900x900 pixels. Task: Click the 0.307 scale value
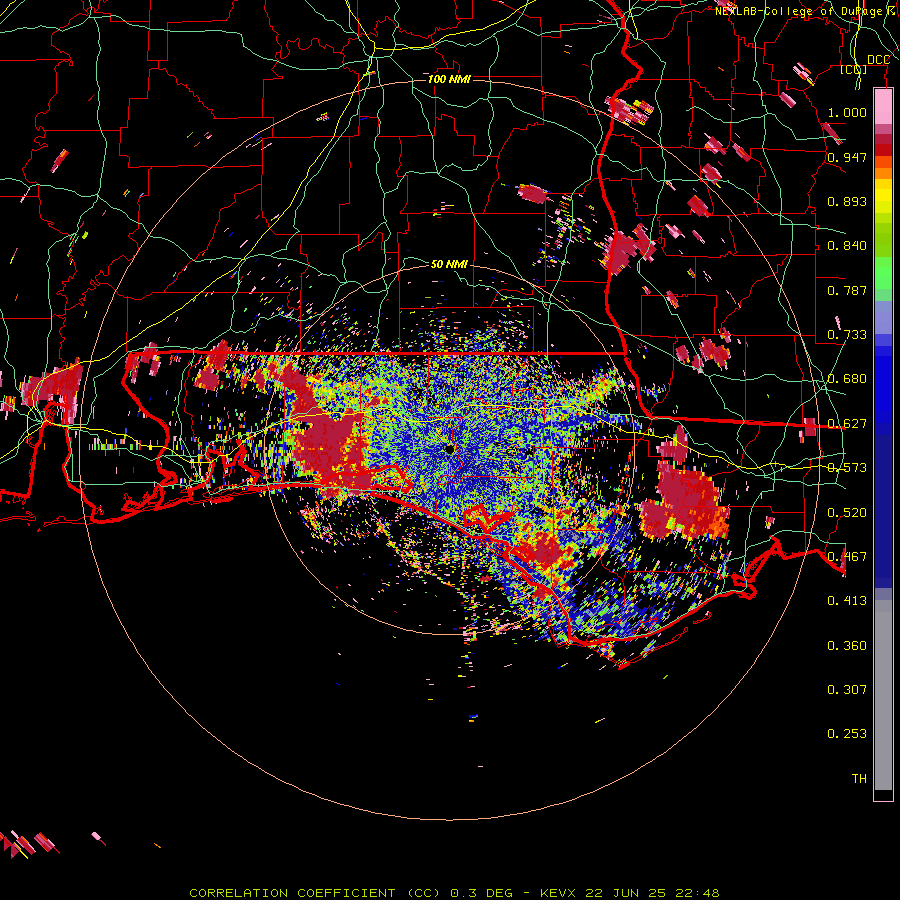847,689
